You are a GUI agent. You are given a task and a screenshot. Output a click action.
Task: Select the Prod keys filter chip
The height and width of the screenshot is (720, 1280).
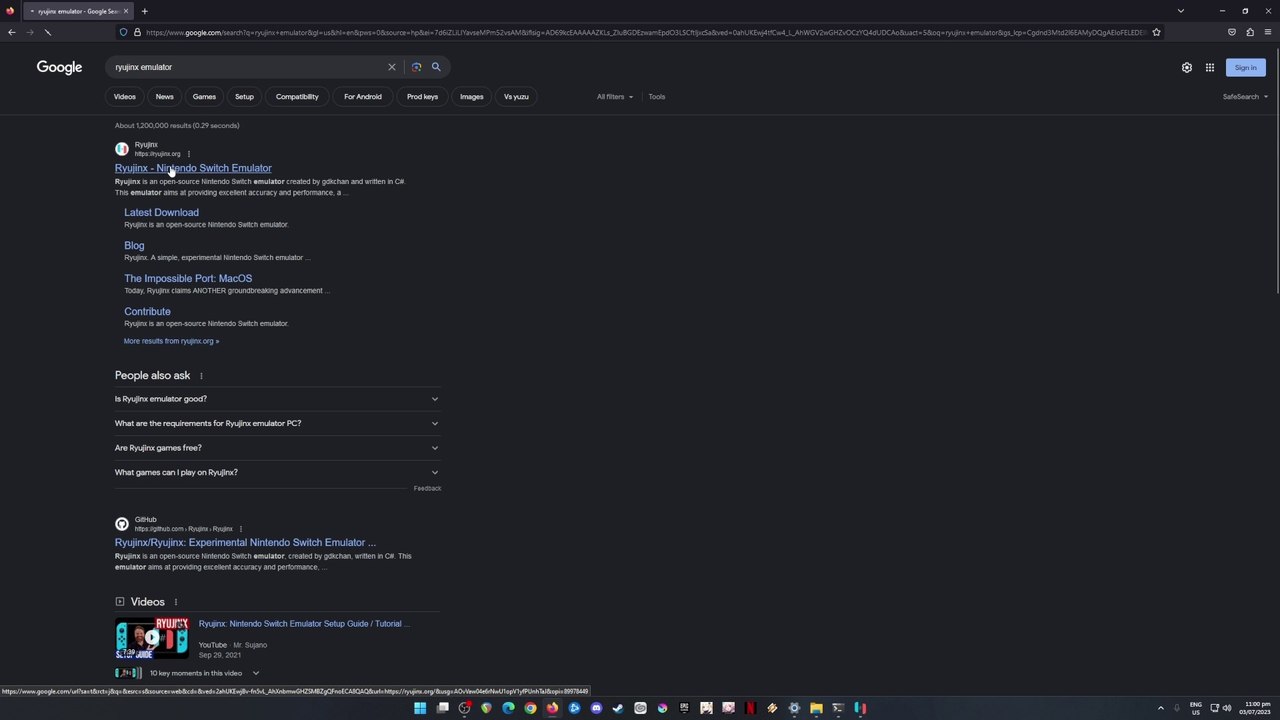click(422, 97)
